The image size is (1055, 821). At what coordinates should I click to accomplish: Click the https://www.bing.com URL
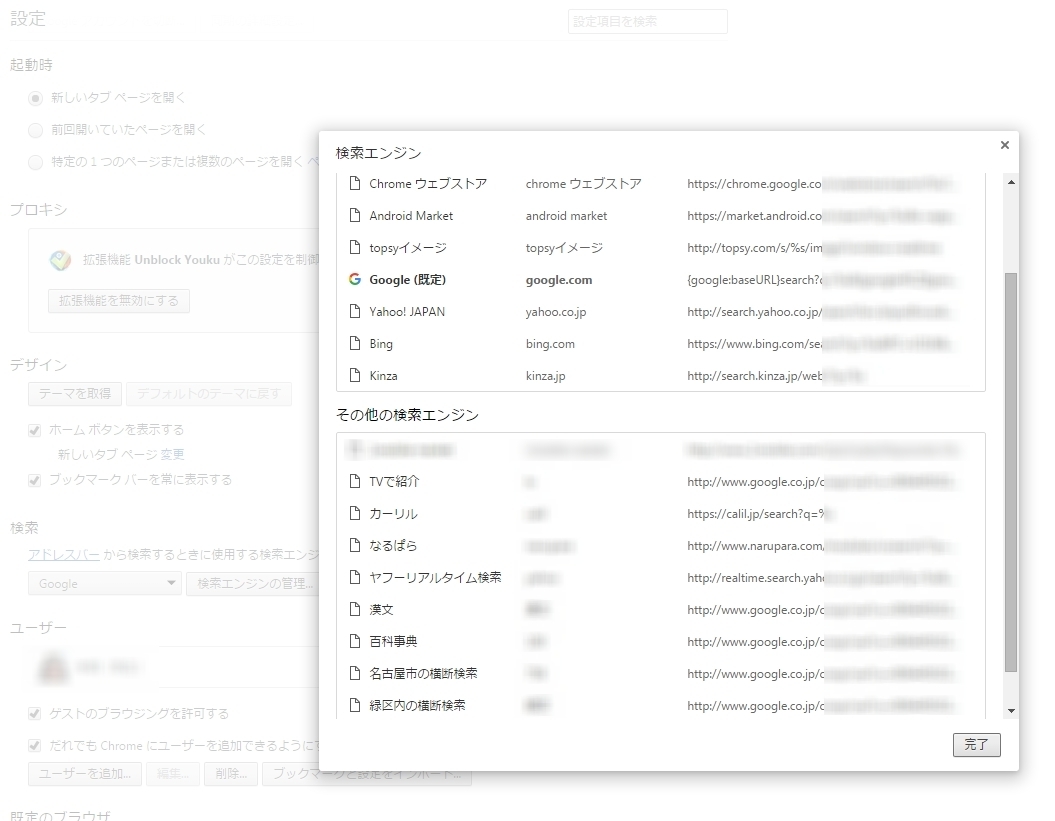click(x=754, y=344)
